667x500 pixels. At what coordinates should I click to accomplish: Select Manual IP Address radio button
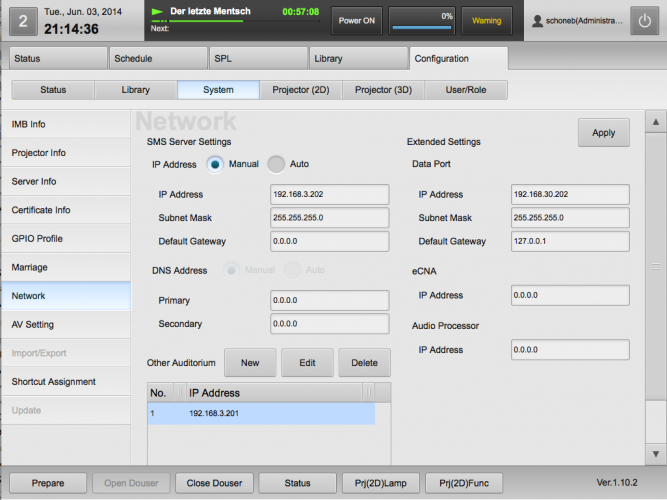[215, 163]
